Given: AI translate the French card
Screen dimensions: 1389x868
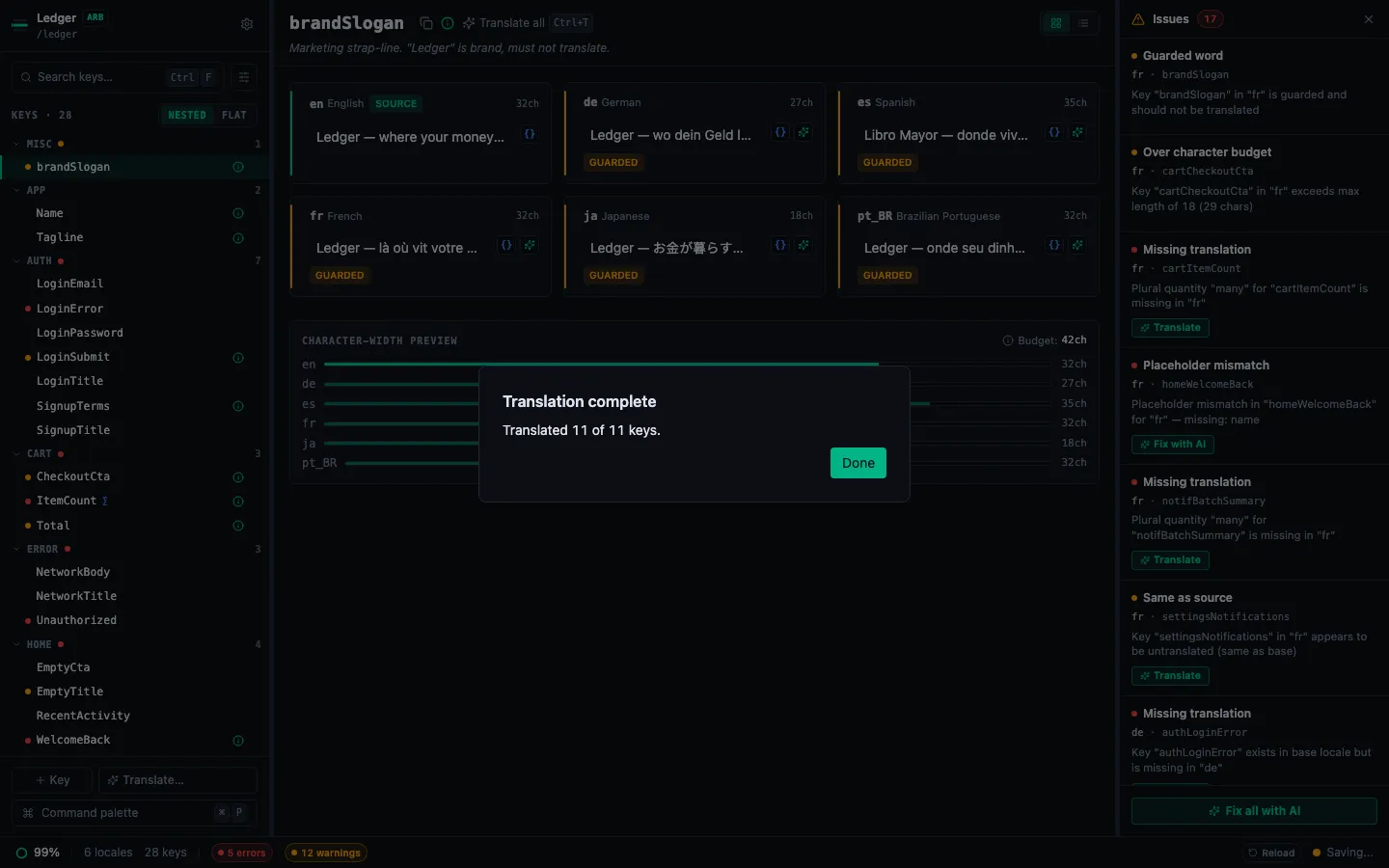Looking at the screenshot, I should 530,245.
